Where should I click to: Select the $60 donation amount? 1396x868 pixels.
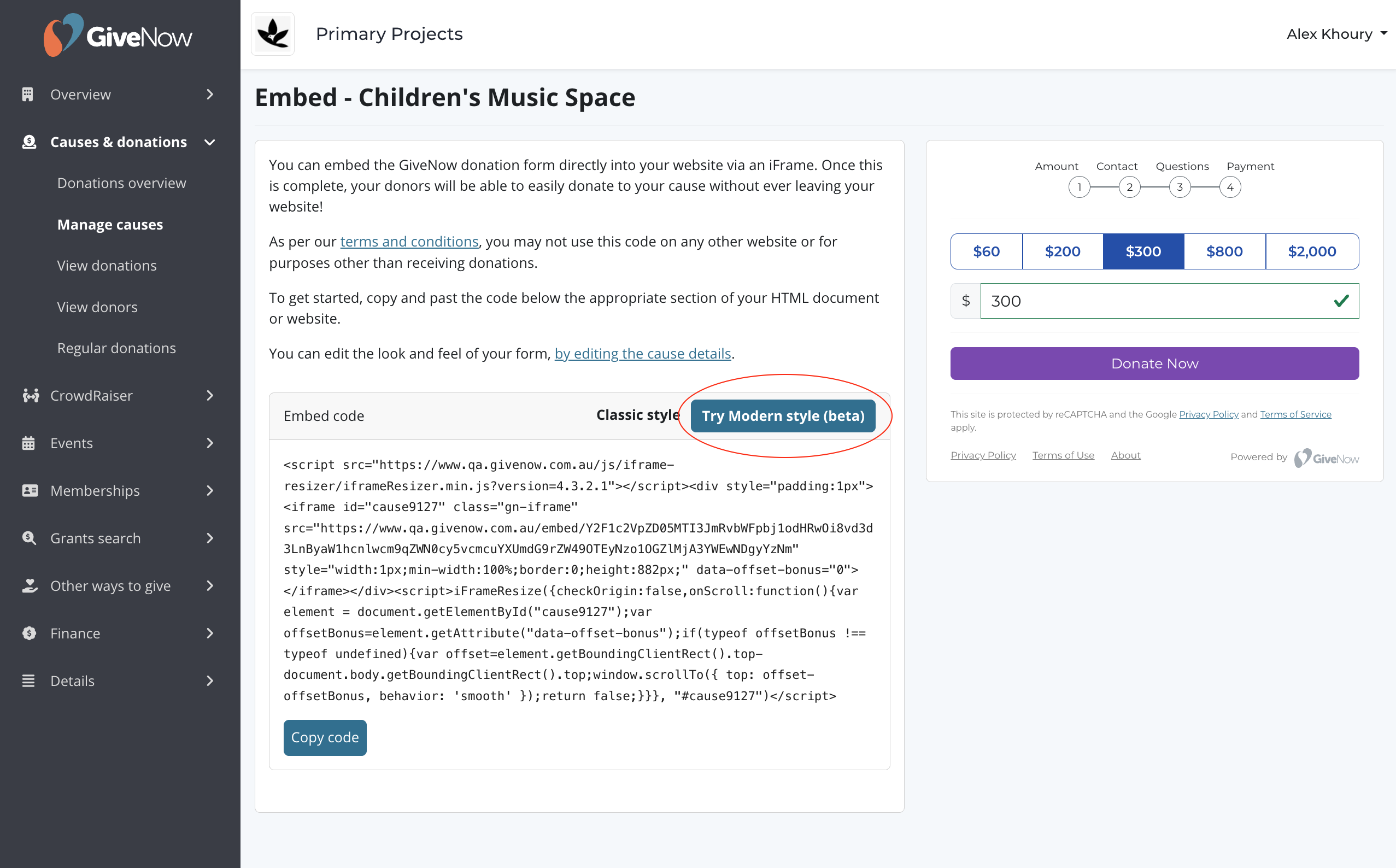click(x=986, y=251)
